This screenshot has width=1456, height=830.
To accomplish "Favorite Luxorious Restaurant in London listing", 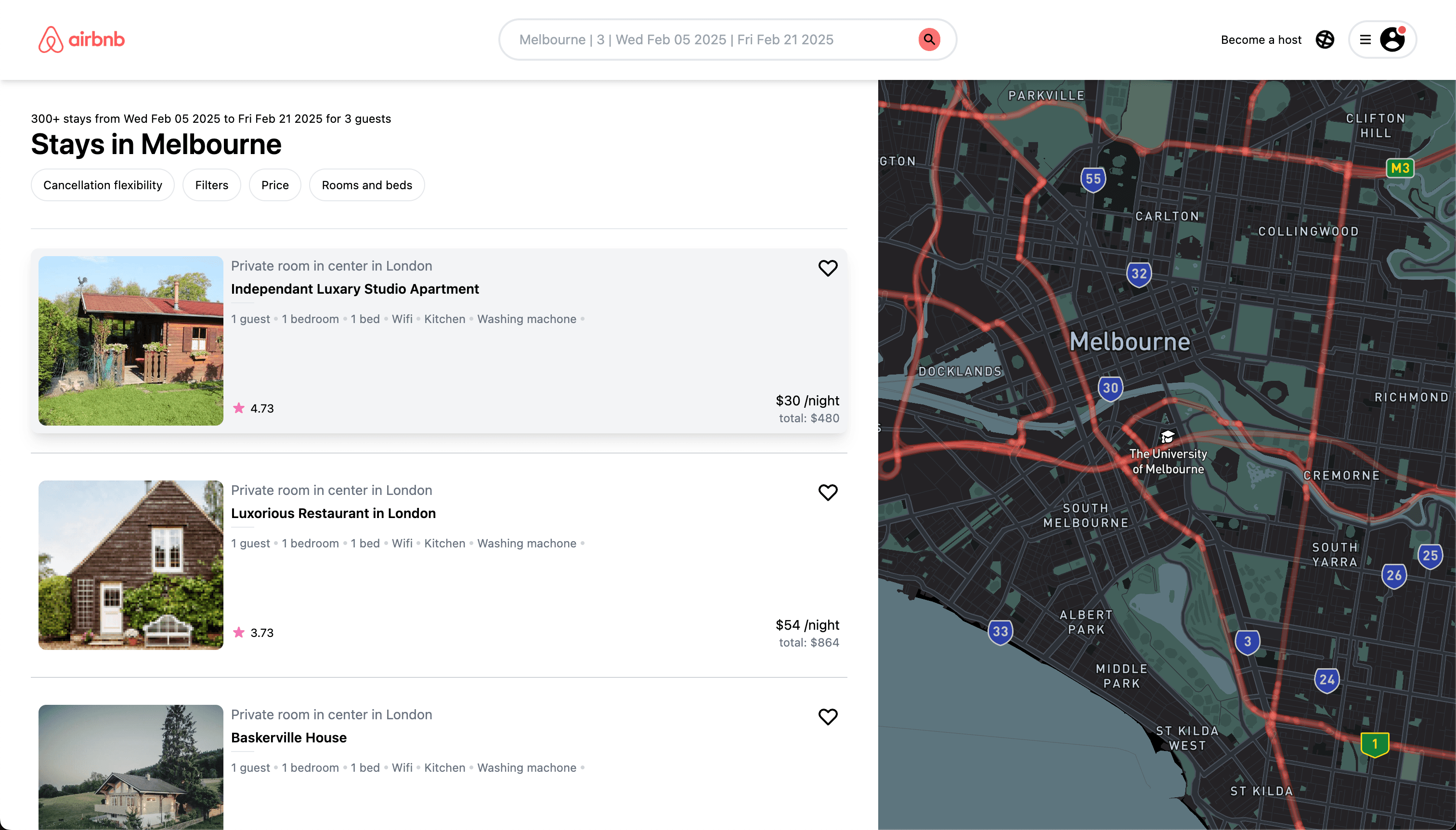I will pos(828,492).
